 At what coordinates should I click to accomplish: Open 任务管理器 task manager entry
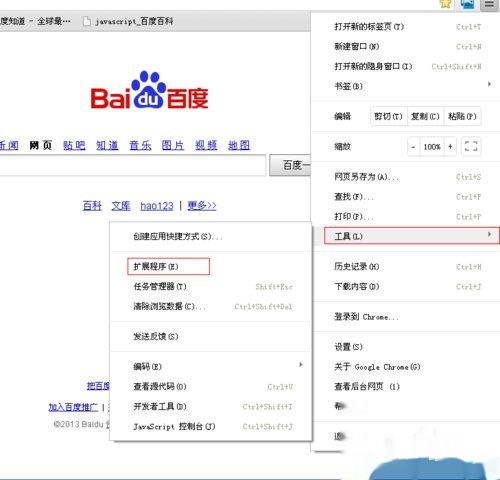[x=211, y=286]
